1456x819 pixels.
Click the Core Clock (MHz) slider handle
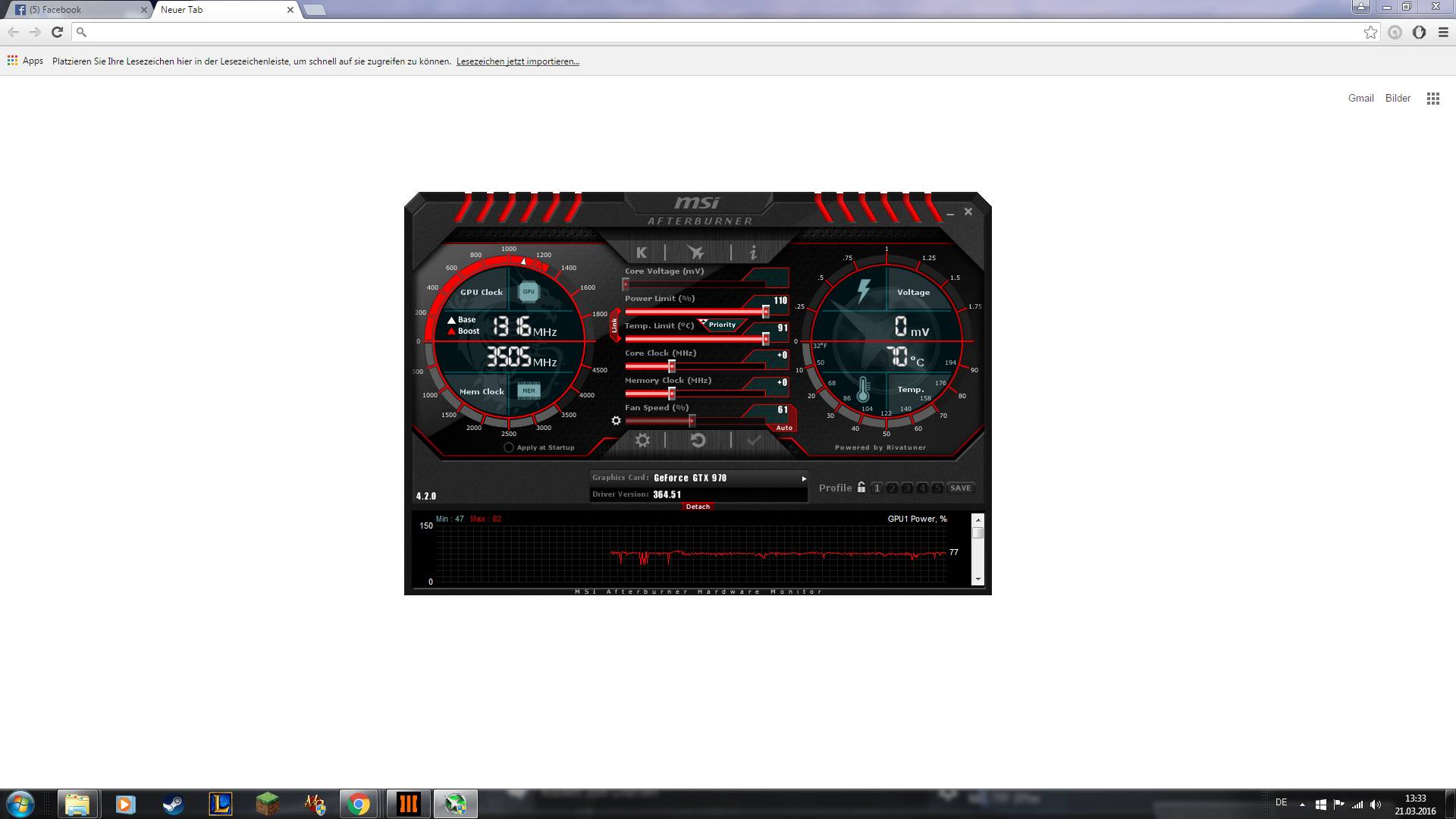(672, 366)
